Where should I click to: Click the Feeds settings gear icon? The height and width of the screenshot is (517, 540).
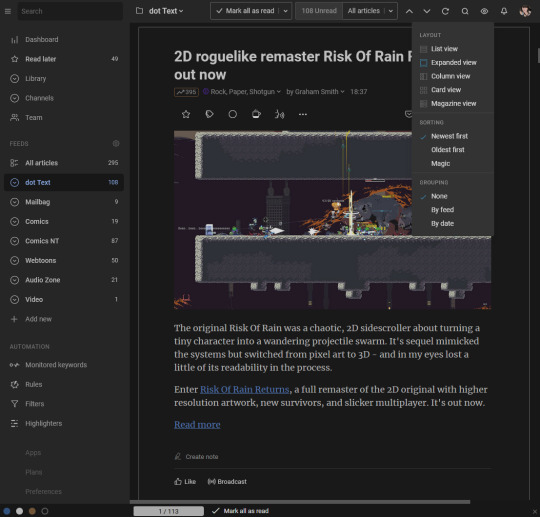click(116, 143)
